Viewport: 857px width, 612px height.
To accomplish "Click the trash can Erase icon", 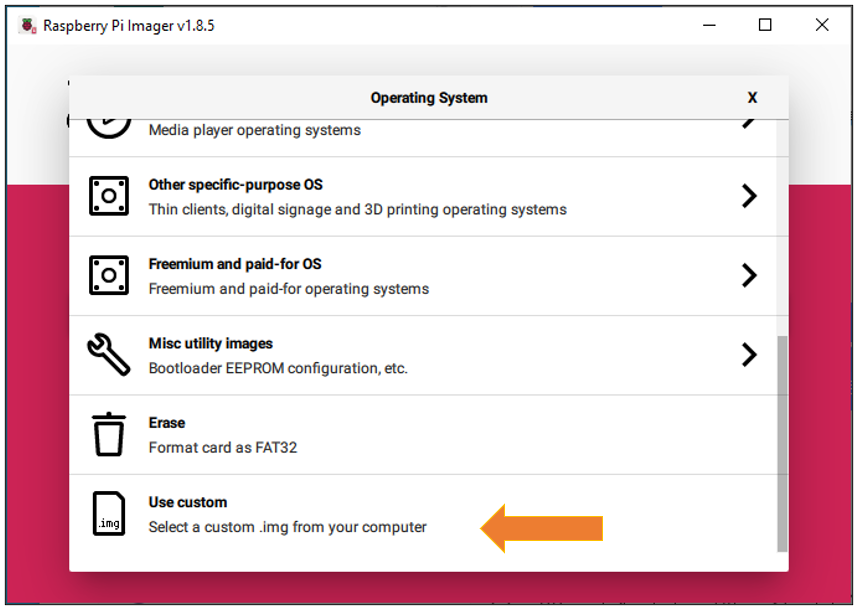I will (109, 434).
